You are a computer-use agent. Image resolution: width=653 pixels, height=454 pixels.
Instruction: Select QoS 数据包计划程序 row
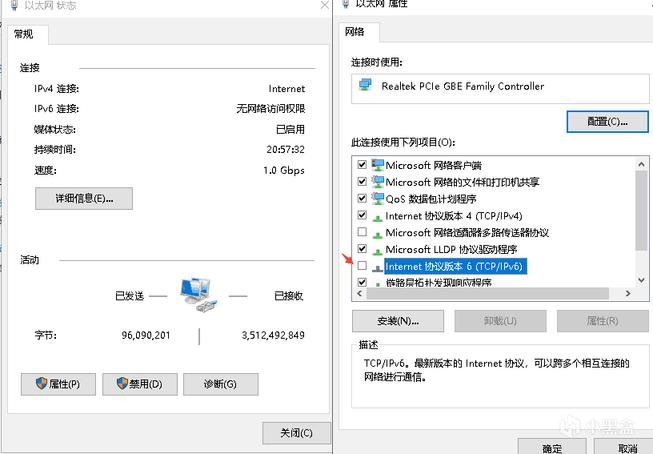[431, 199]
